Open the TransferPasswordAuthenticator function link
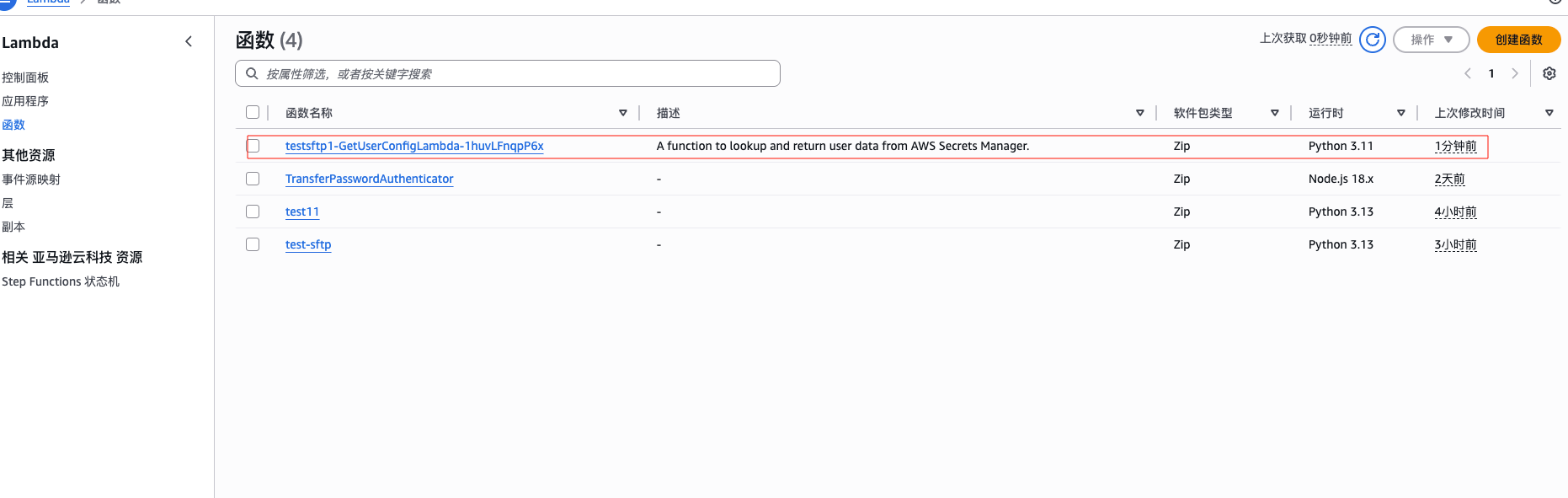 point(369,179)
